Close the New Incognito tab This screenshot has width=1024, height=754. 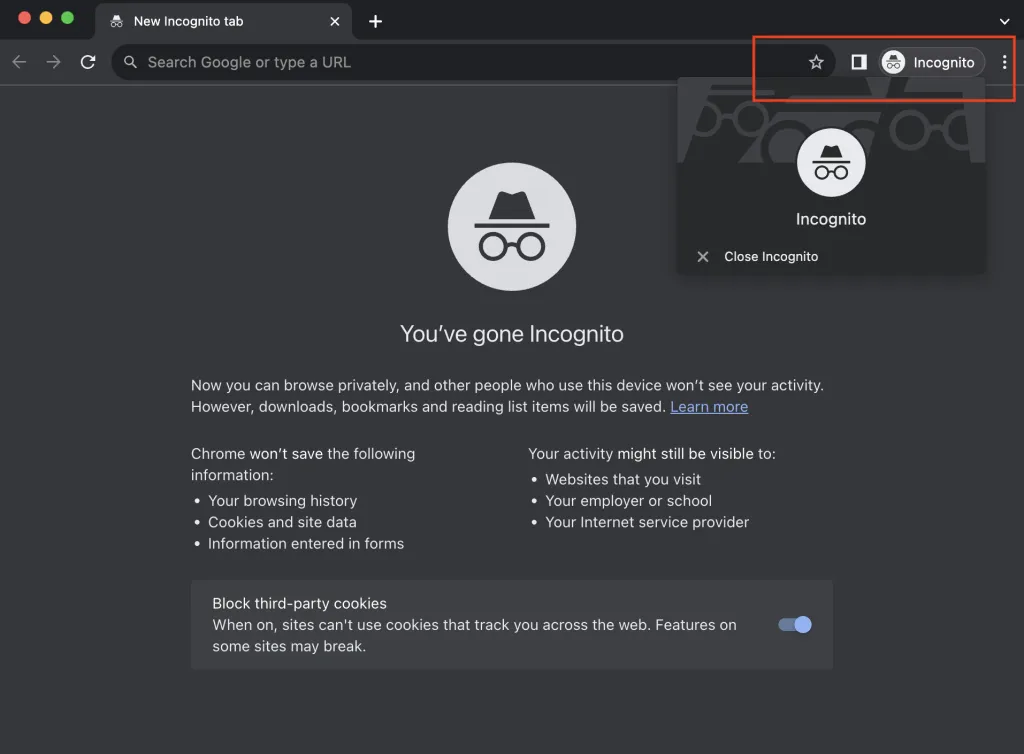click(x=334, y=21)
